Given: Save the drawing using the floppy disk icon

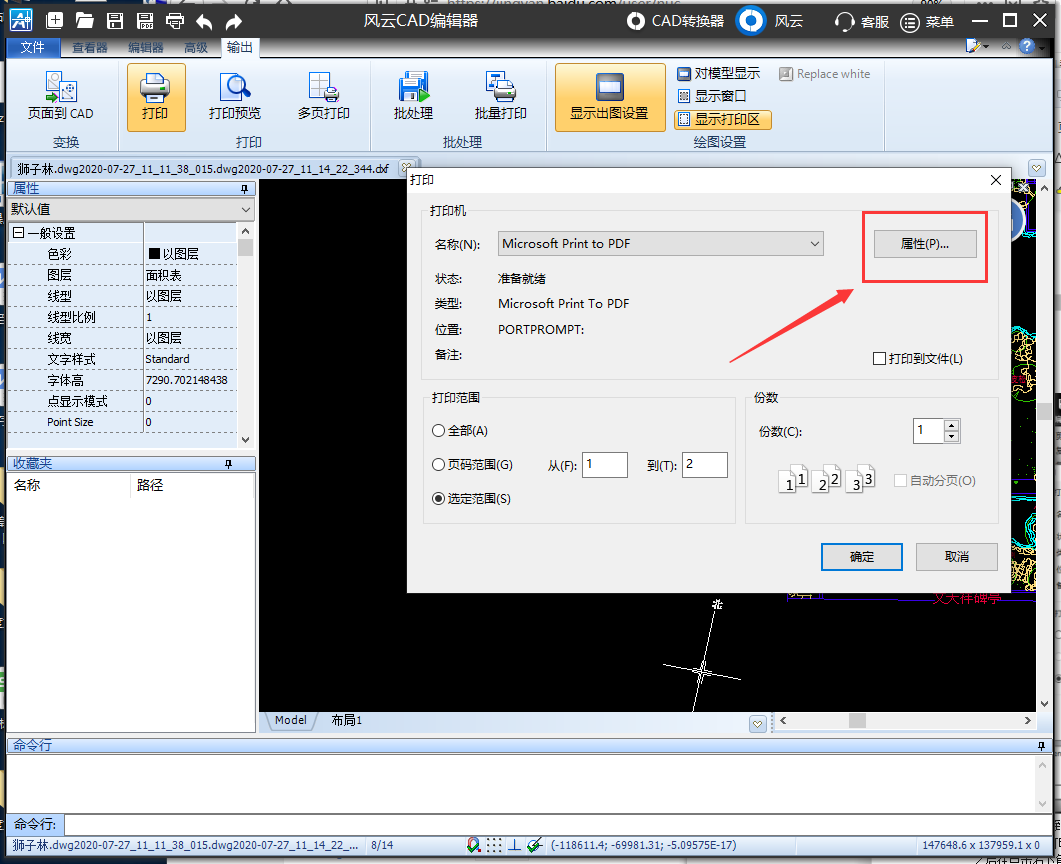Looking at the screenshot, I should pos(115,20).
